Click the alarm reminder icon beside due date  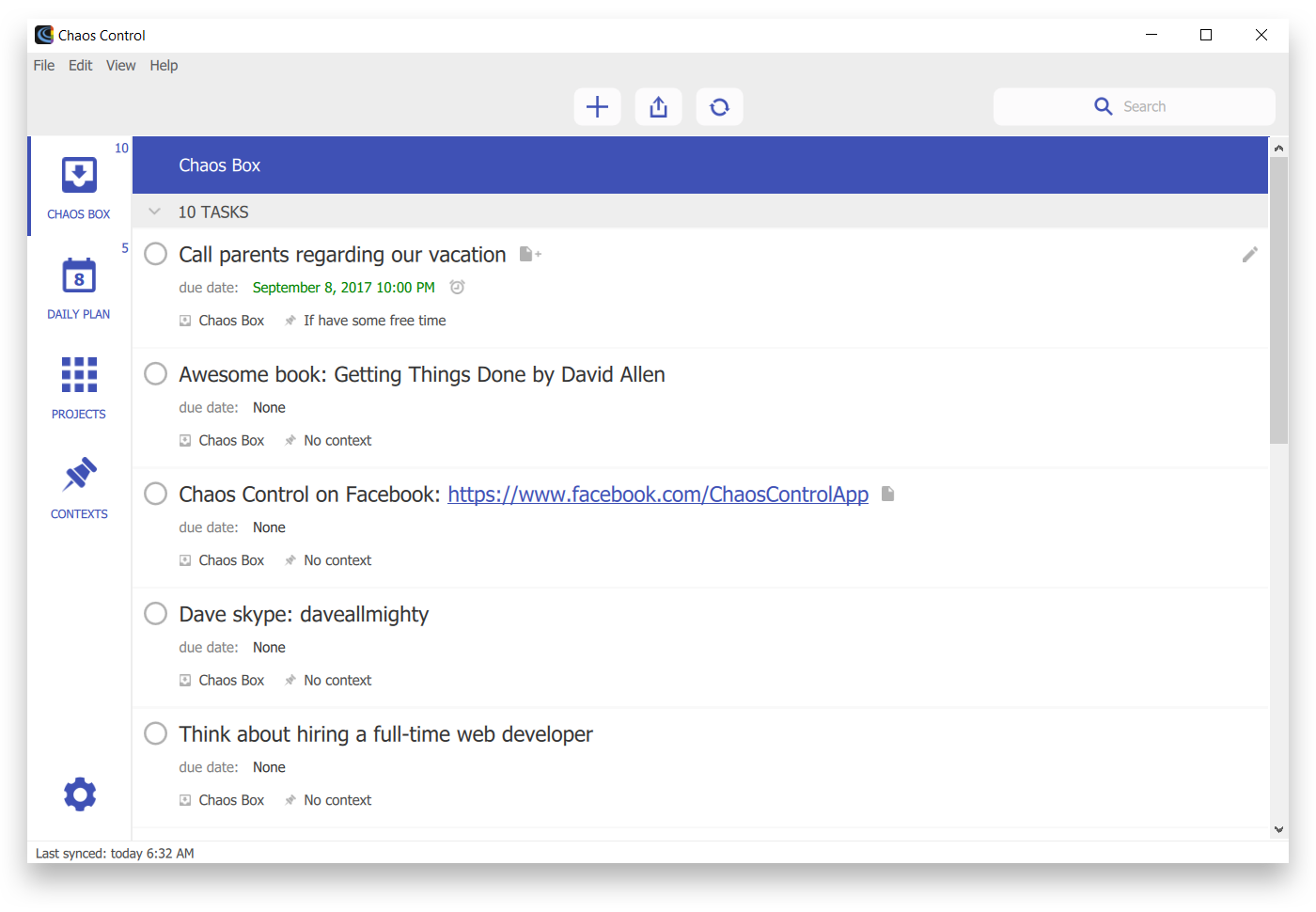[457, 288]
